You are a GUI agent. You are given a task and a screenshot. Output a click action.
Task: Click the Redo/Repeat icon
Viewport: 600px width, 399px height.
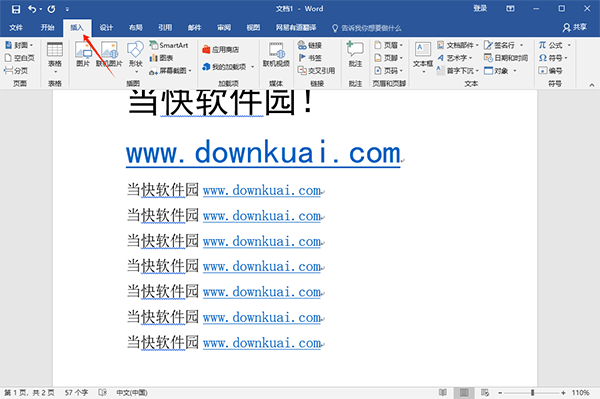51,9
